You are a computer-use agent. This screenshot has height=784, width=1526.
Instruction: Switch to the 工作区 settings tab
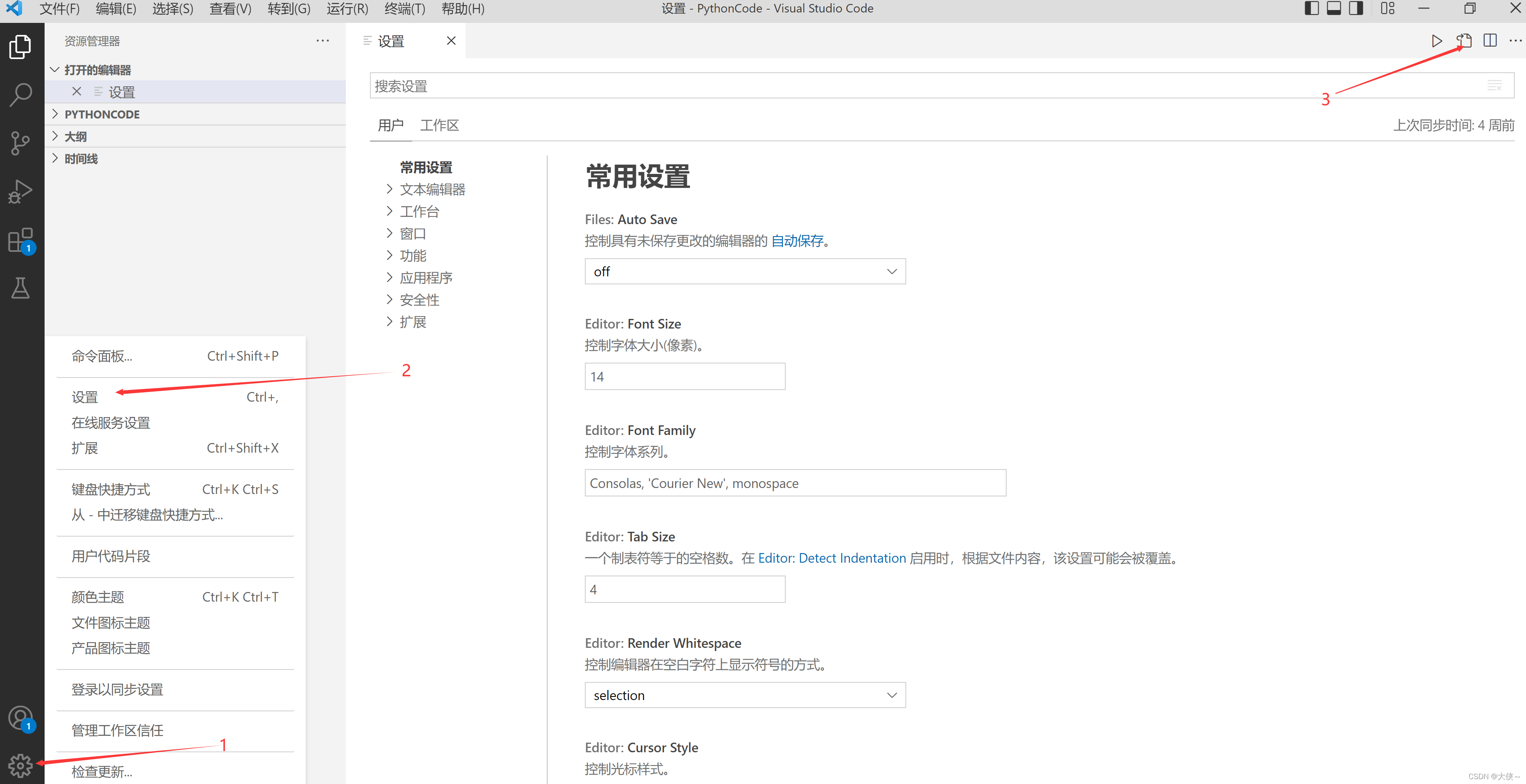click(439, 126)
